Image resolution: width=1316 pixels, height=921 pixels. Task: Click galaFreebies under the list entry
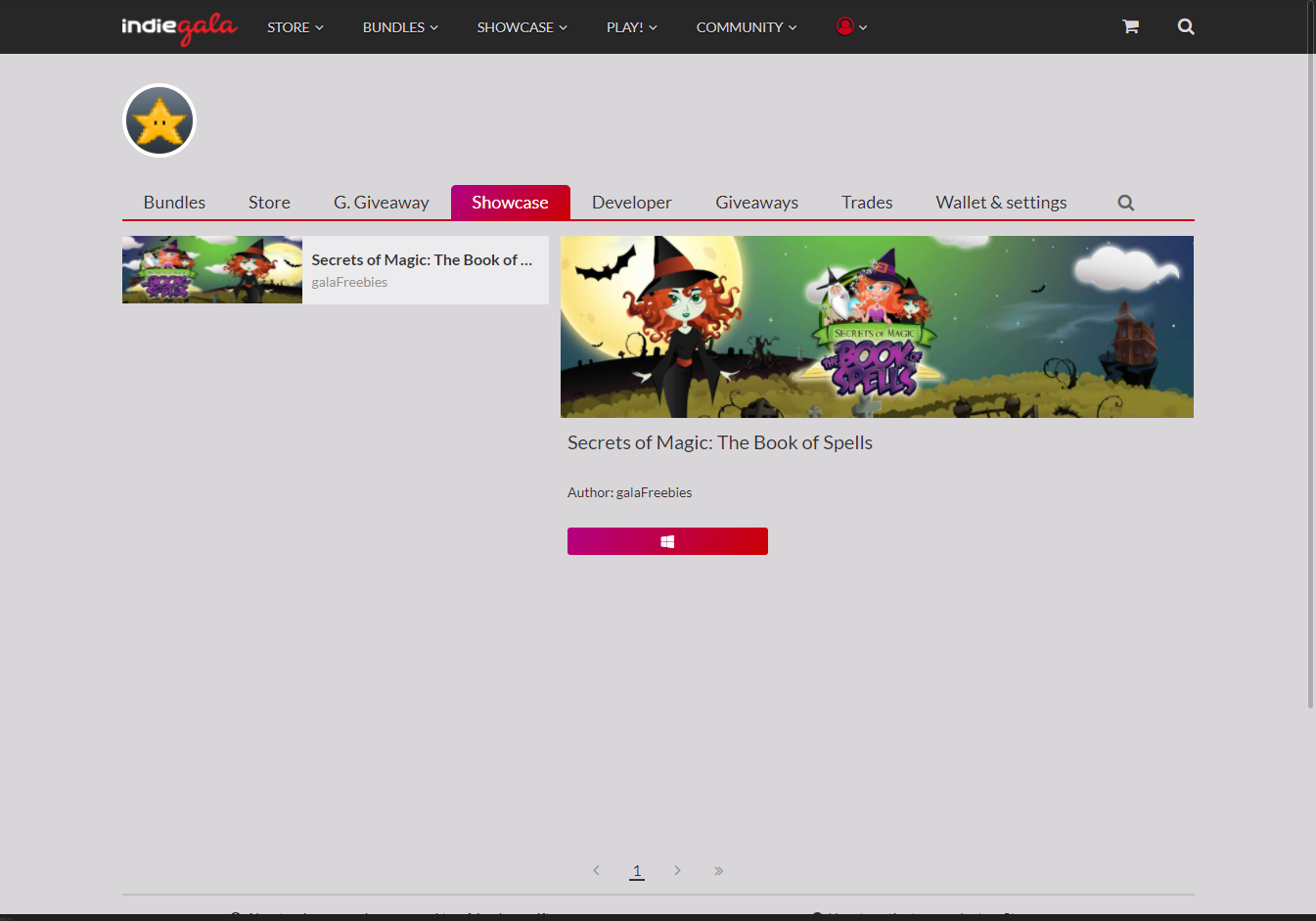[349, 282]
